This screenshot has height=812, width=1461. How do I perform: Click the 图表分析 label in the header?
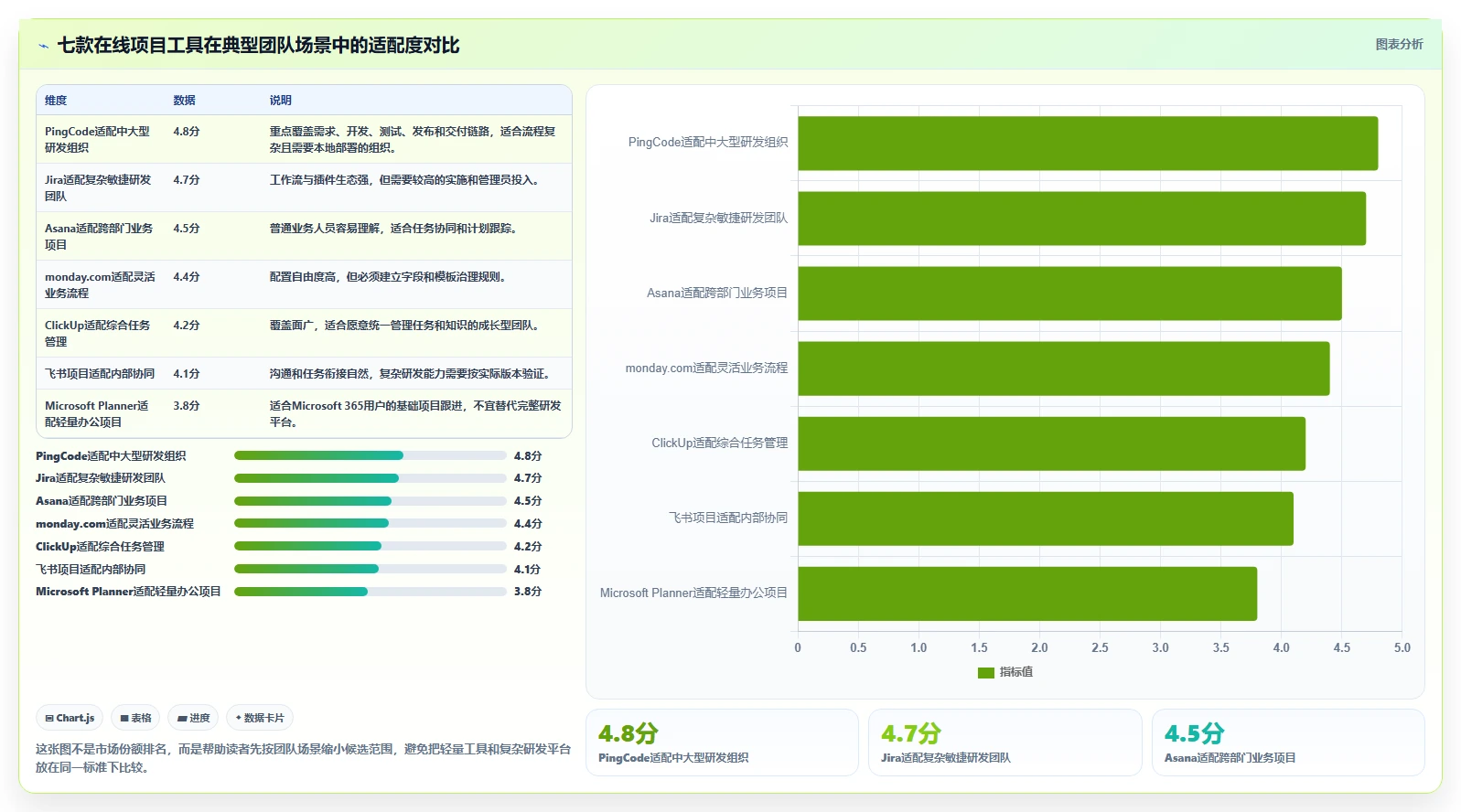[1399, 44]
